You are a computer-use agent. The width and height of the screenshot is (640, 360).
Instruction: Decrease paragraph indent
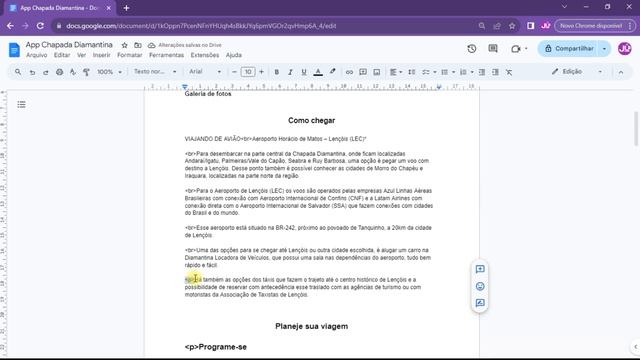point(482,72)
